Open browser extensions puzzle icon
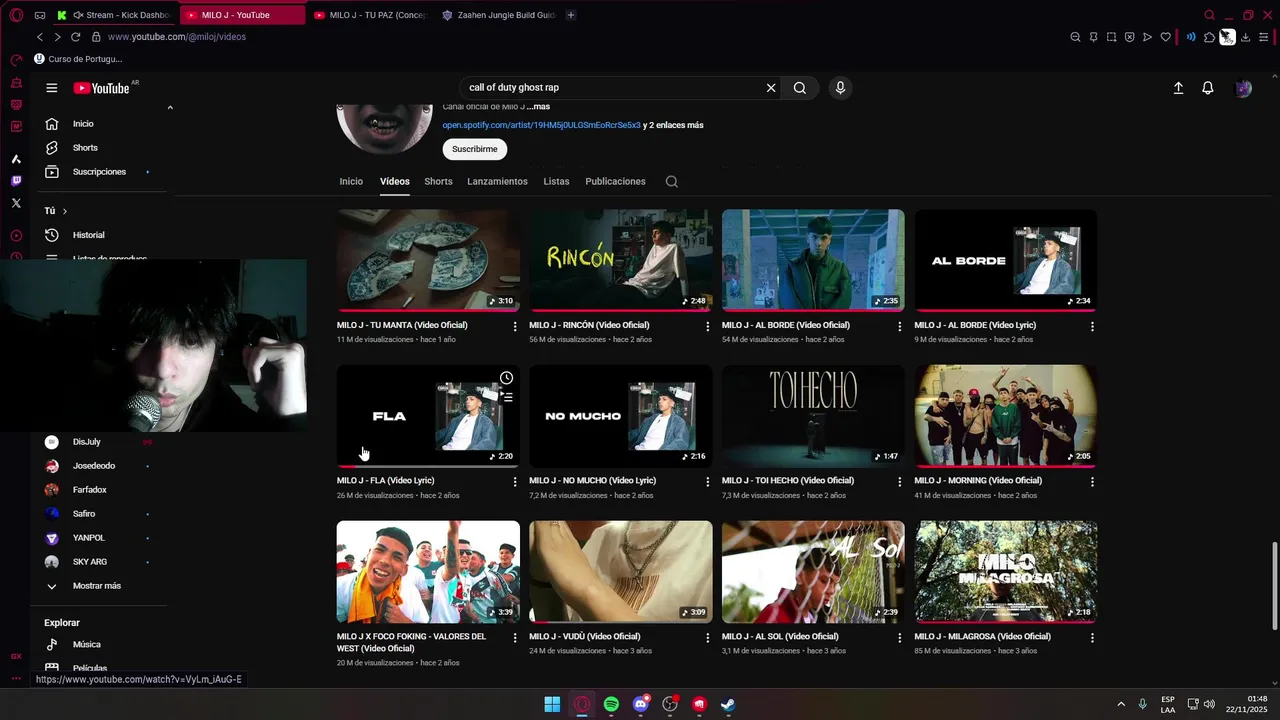The width and height of the screenshot is (1280, 720). coord(1209,37)
